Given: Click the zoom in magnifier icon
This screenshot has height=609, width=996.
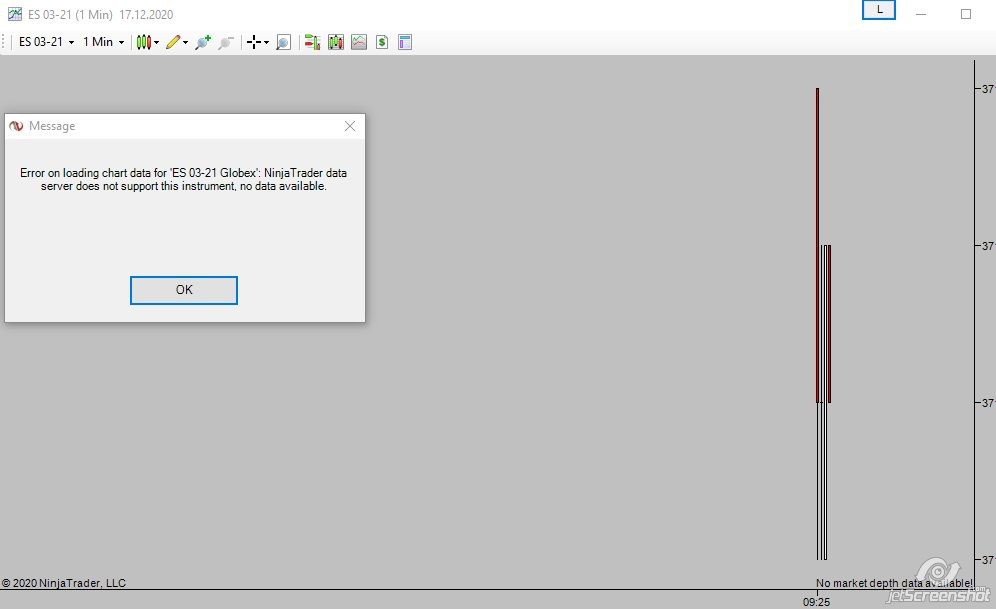Looking at the screenshot, I should click(203, 43).
